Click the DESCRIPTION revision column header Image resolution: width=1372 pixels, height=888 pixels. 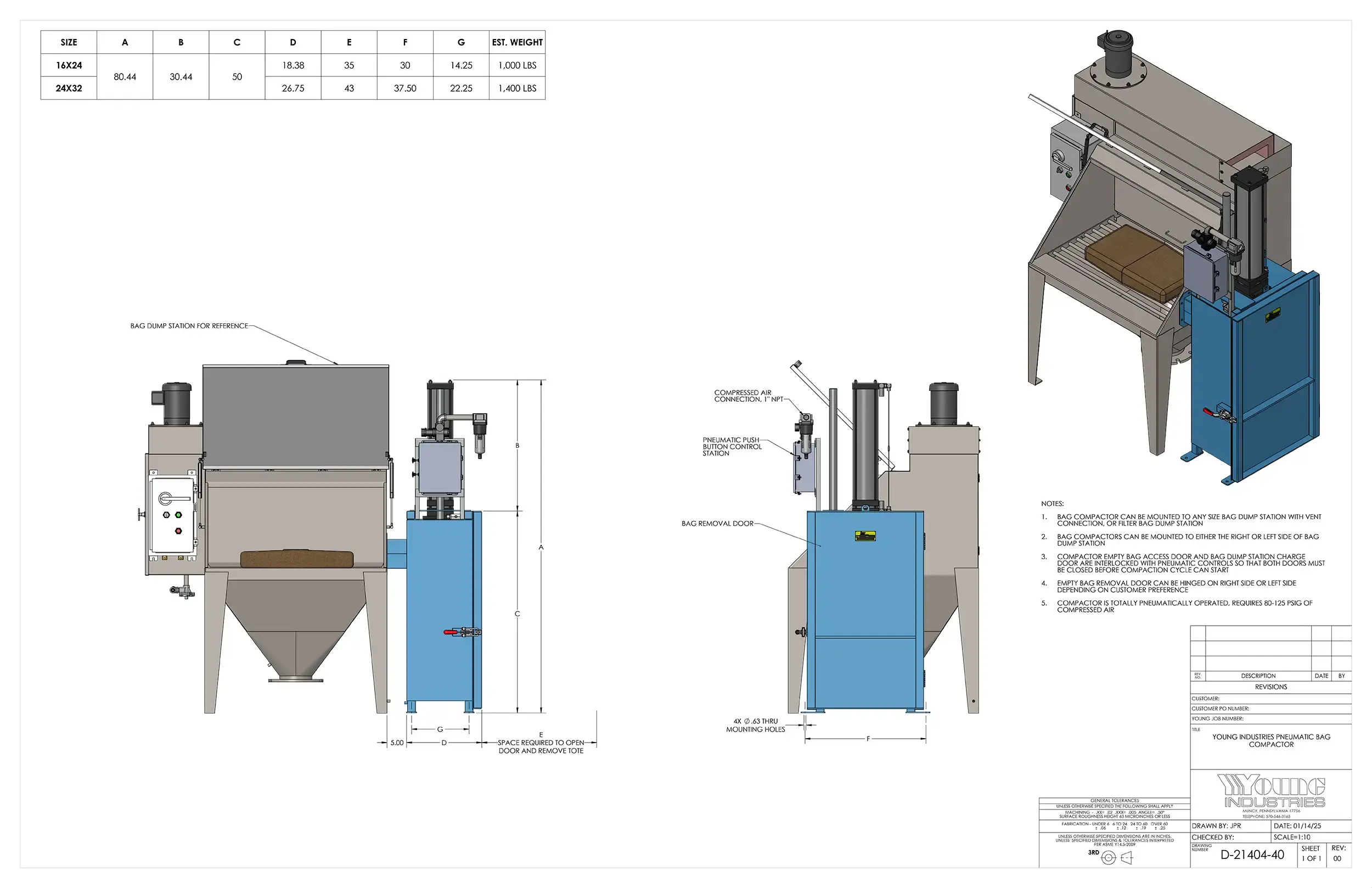pyautogui.click(x=1258, y=676)
